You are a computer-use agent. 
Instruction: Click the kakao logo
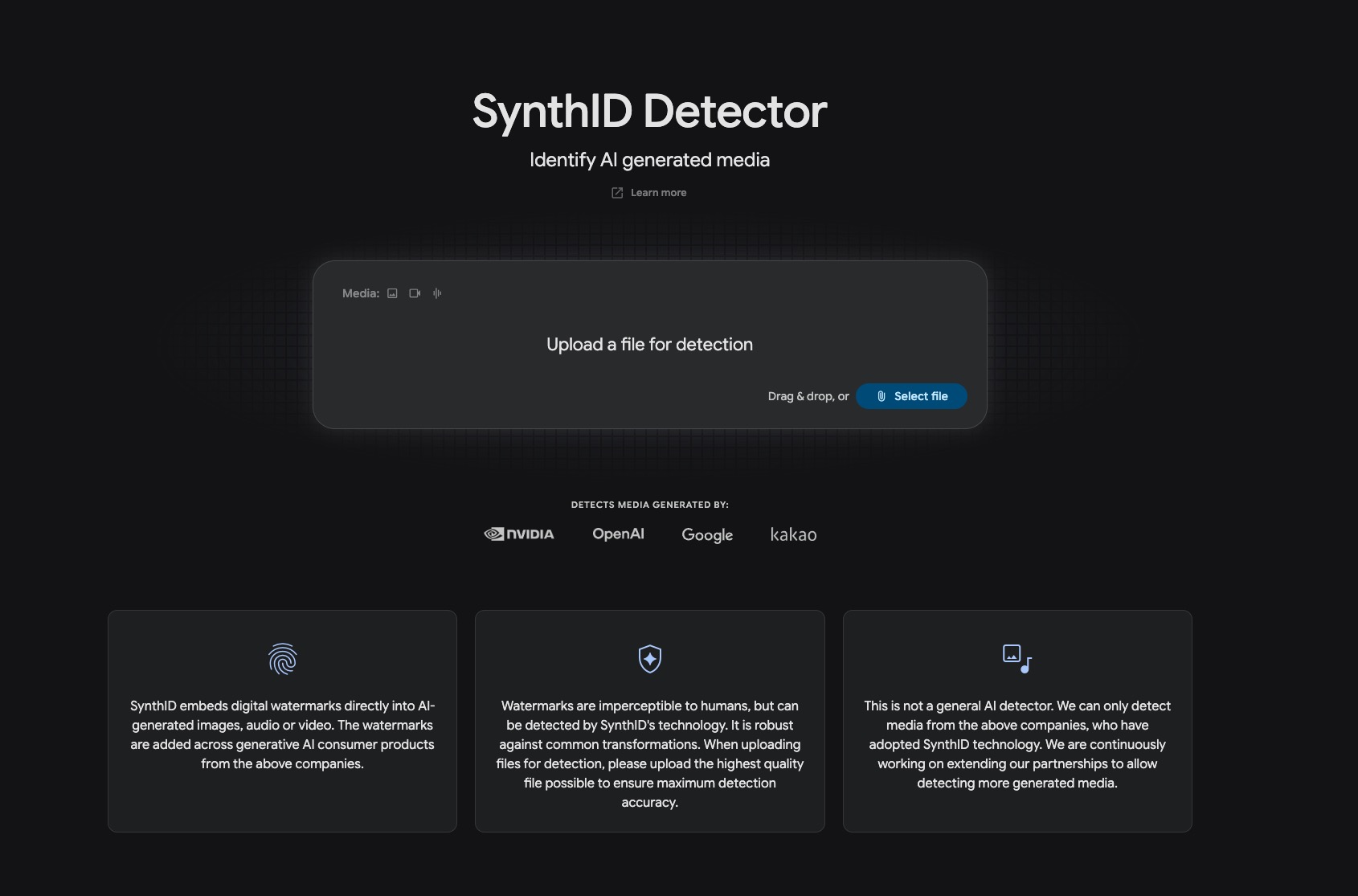click(793, 534)
